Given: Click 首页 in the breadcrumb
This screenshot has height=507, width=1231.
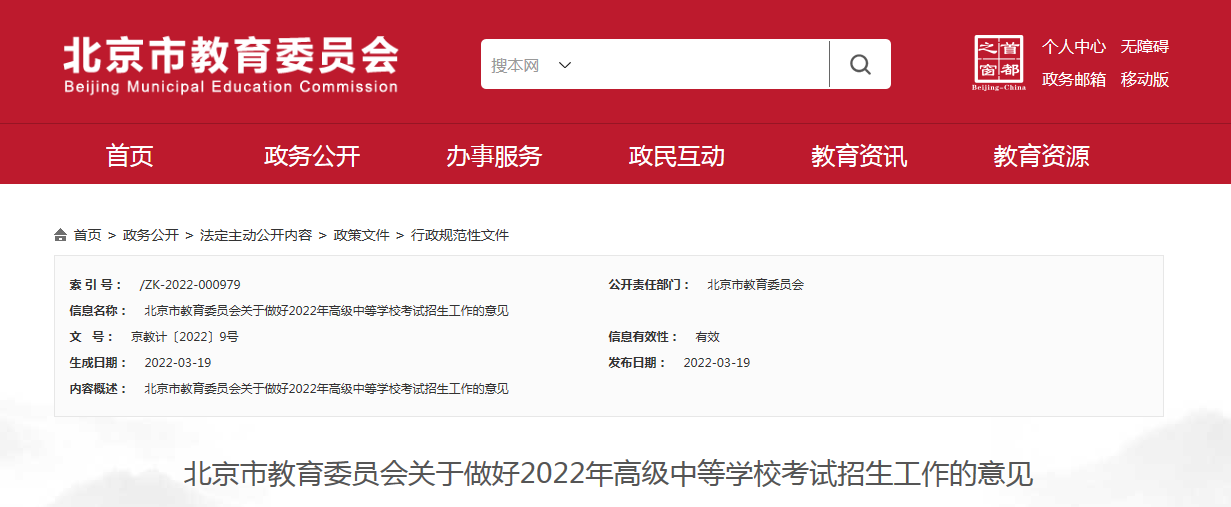Looking at the screenshot, I should tap(87, 235).
